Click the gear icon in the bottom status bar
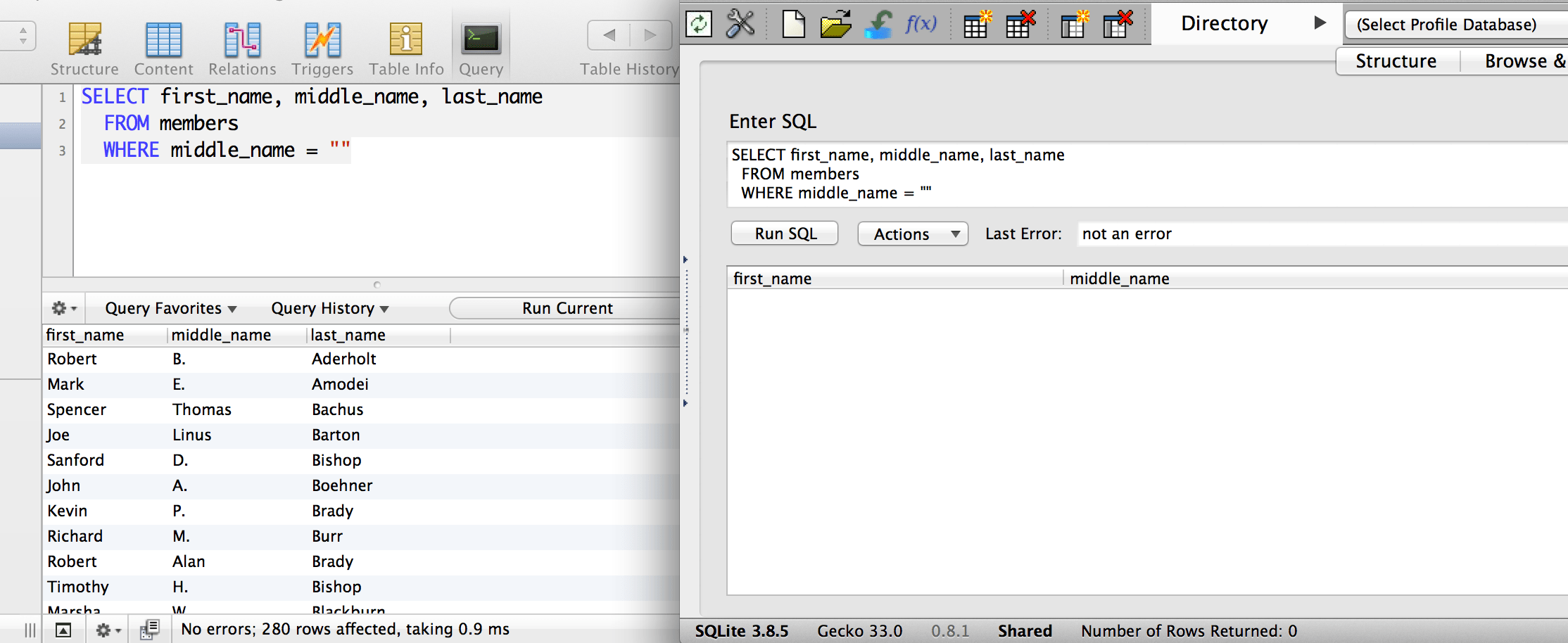1568x643 pixels. (x=108, y=630)
